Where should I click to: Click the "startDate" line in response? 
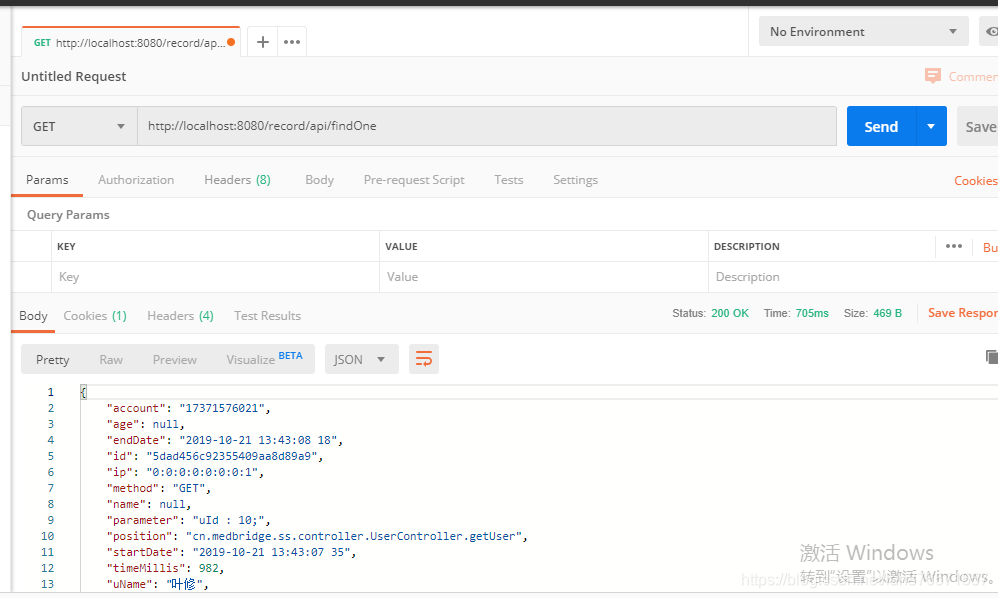(231, 552)
